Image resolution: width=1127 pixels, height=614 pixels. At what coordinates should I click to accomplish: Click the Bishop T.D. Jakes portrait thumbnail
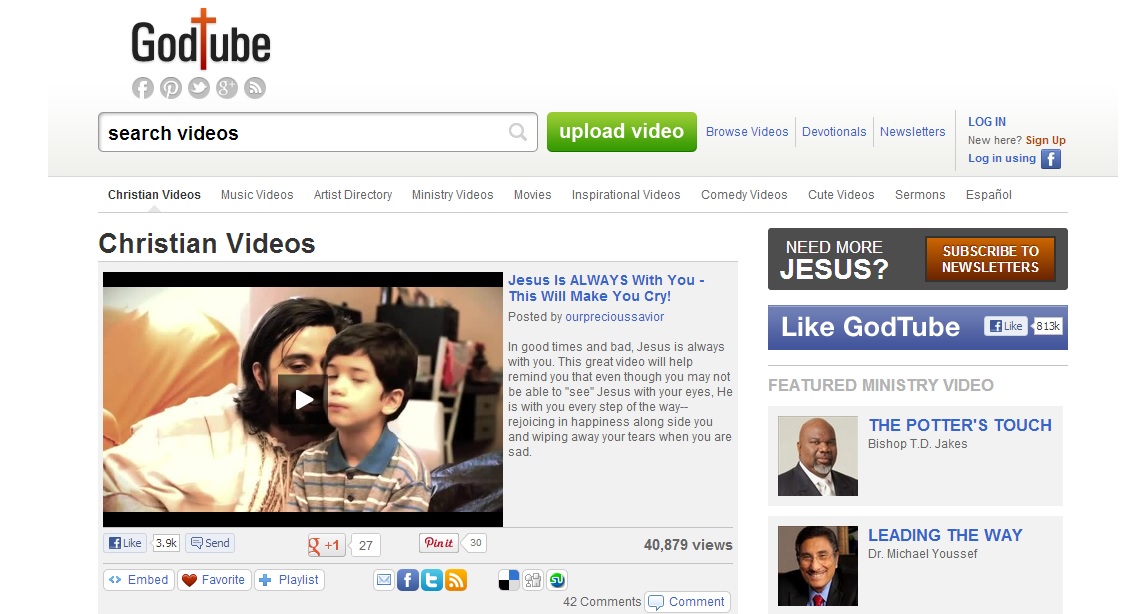(818, 456)
